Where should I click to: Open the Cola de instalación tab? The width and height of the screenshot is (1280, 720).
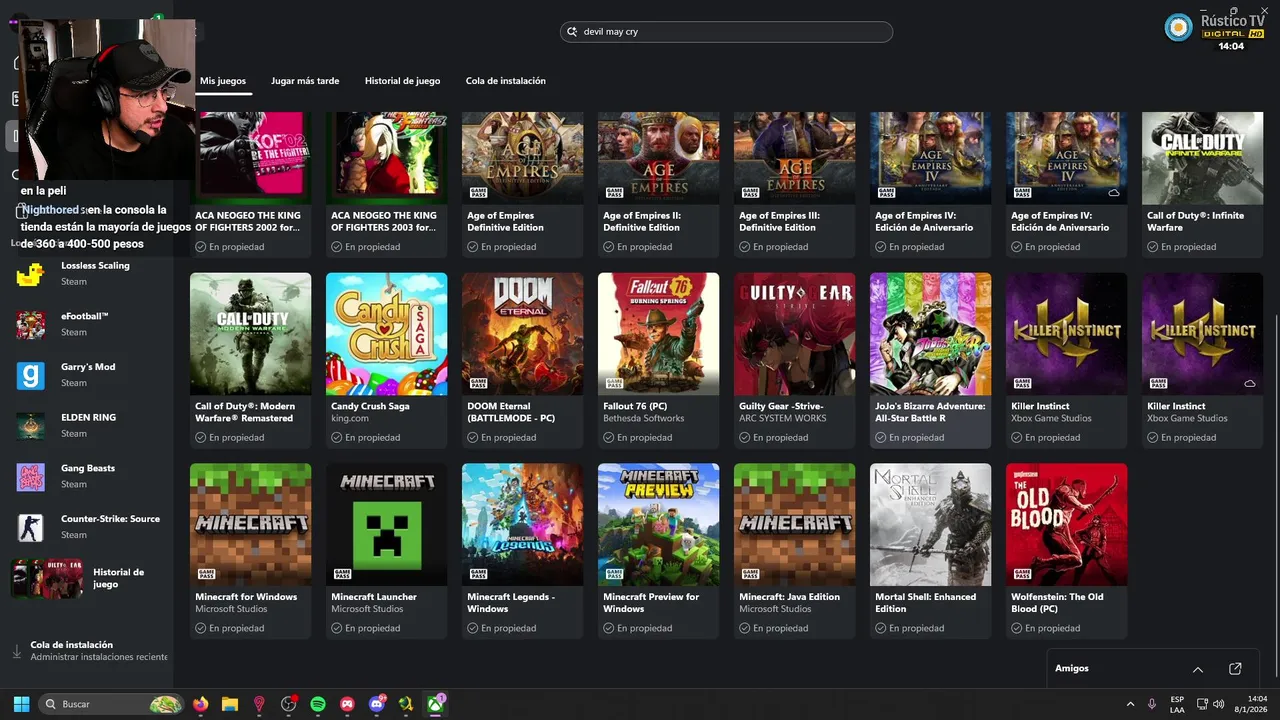[506, 81]
